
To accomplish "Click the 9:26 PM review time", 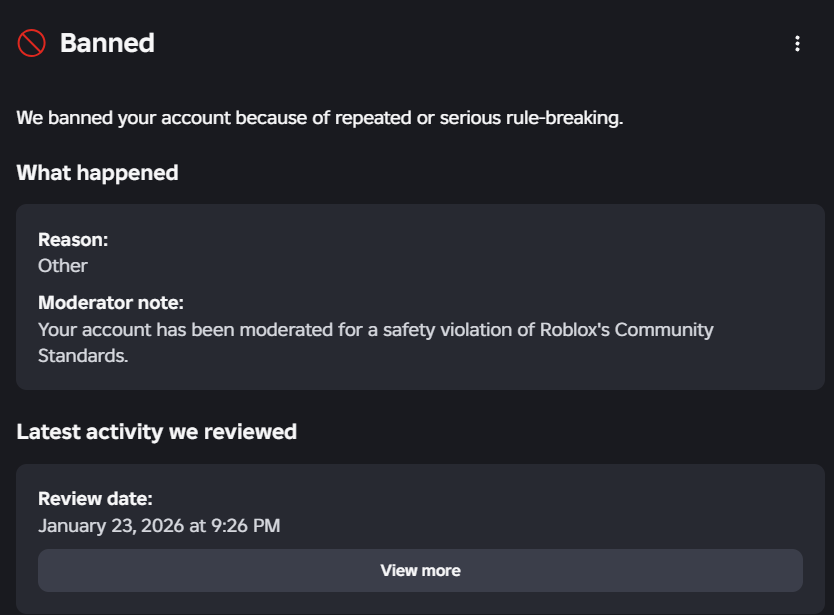I will pos(245,526).
